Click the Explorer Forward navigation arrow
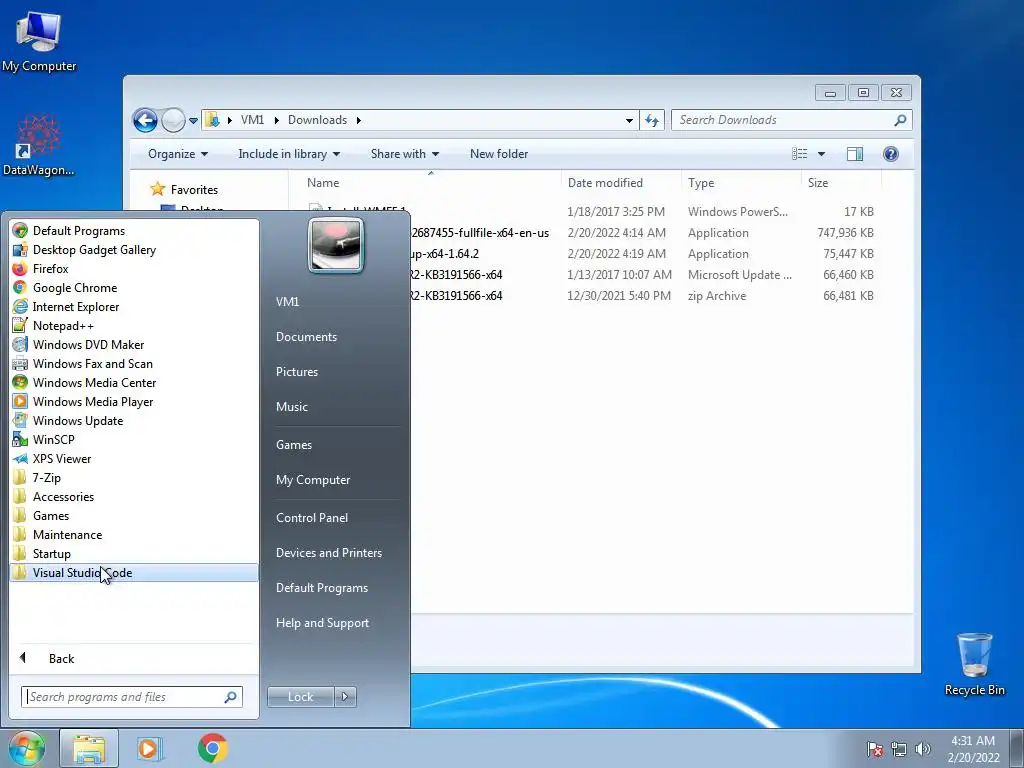This screenshot has width=1024, height=768. pos(173,120)
